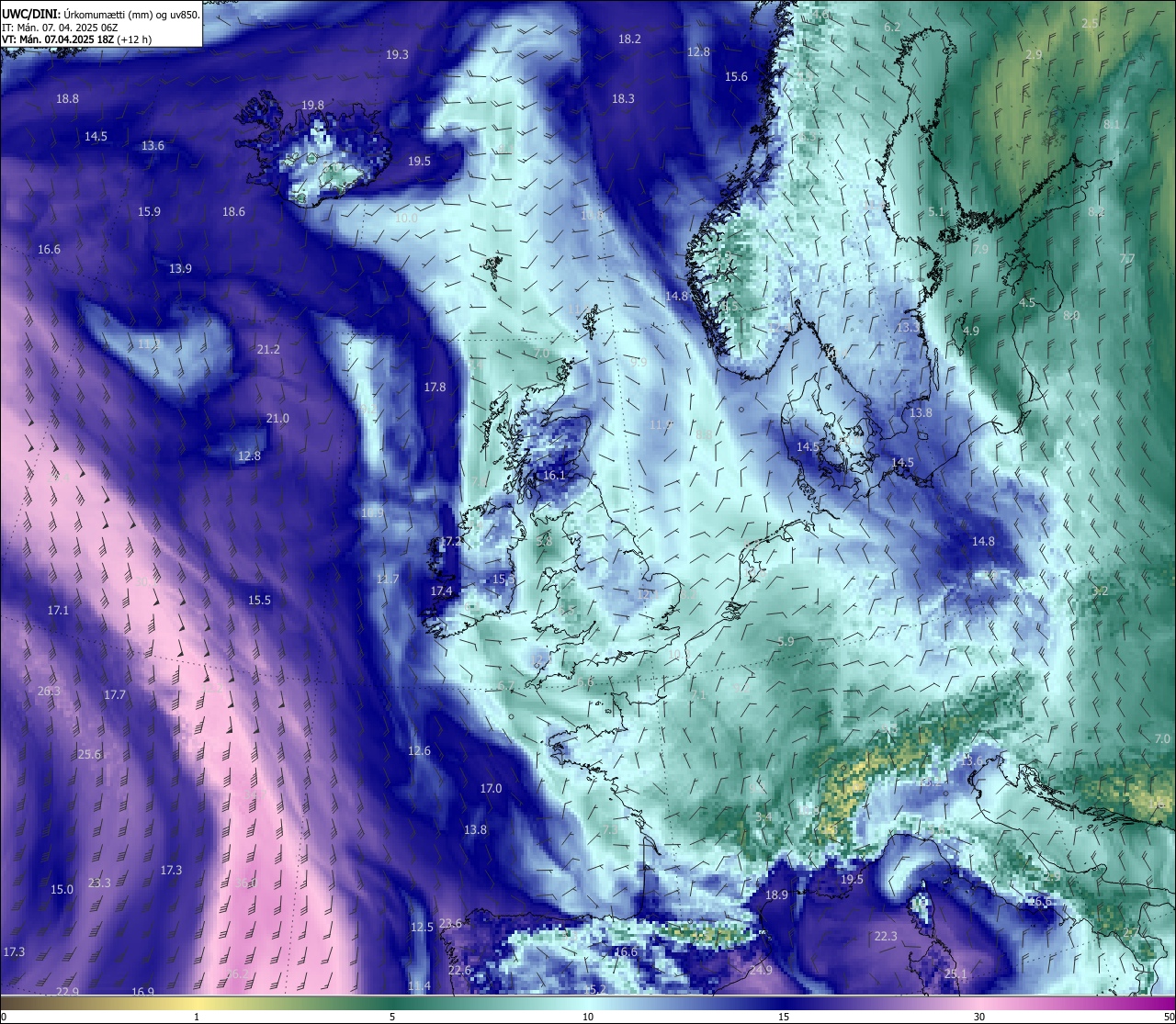Click the 18.8 value on the map
The height and width of the screenshot is (1024, 1176).
67,99
